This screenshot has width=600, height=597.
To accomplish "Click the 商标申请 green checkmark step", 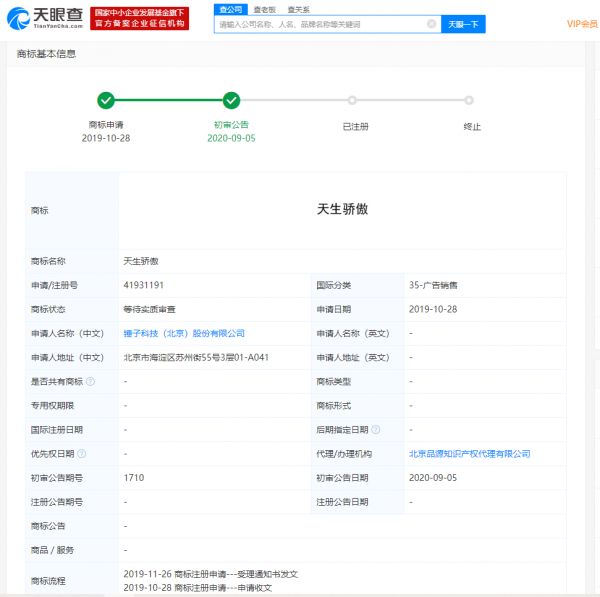I will (106, 100).
